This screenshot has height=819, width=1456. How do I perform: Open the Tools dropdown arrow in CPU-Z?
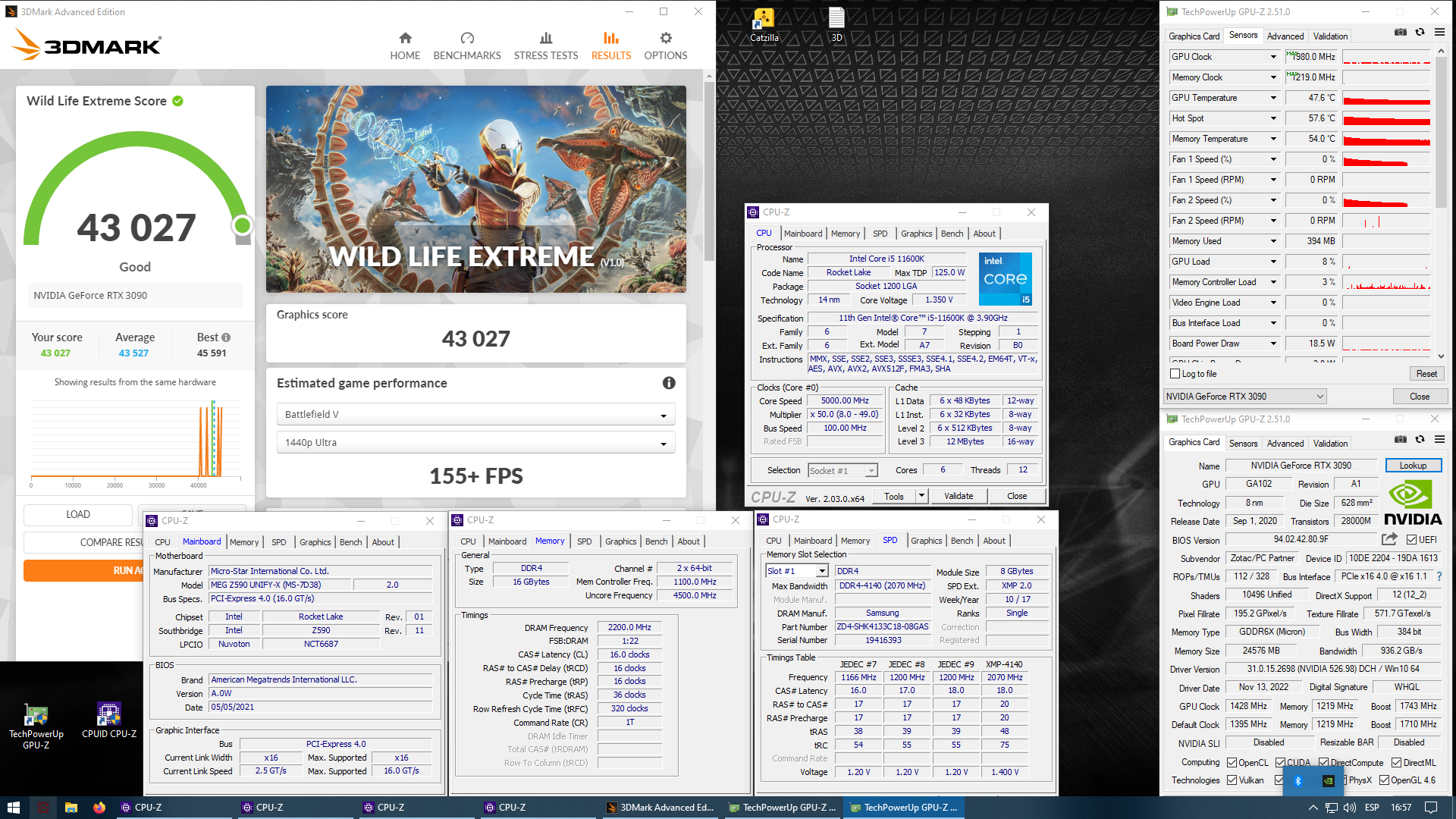pyautogui.click(x=921, y=496)
